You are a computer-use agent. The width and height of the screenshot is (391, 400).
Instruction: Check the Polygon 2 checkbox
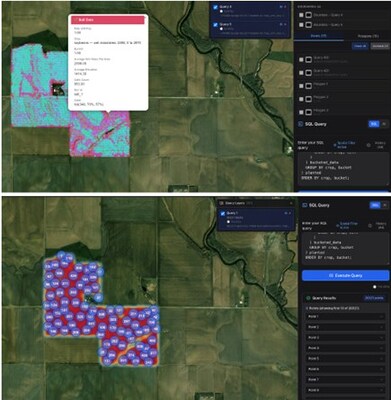(301, 99)
